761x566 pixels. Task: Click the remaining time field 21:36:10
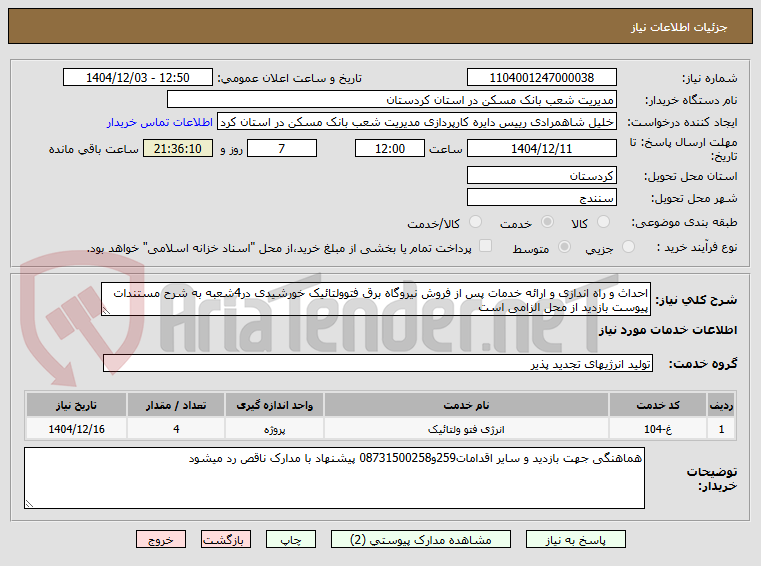(x=178, y=148)
